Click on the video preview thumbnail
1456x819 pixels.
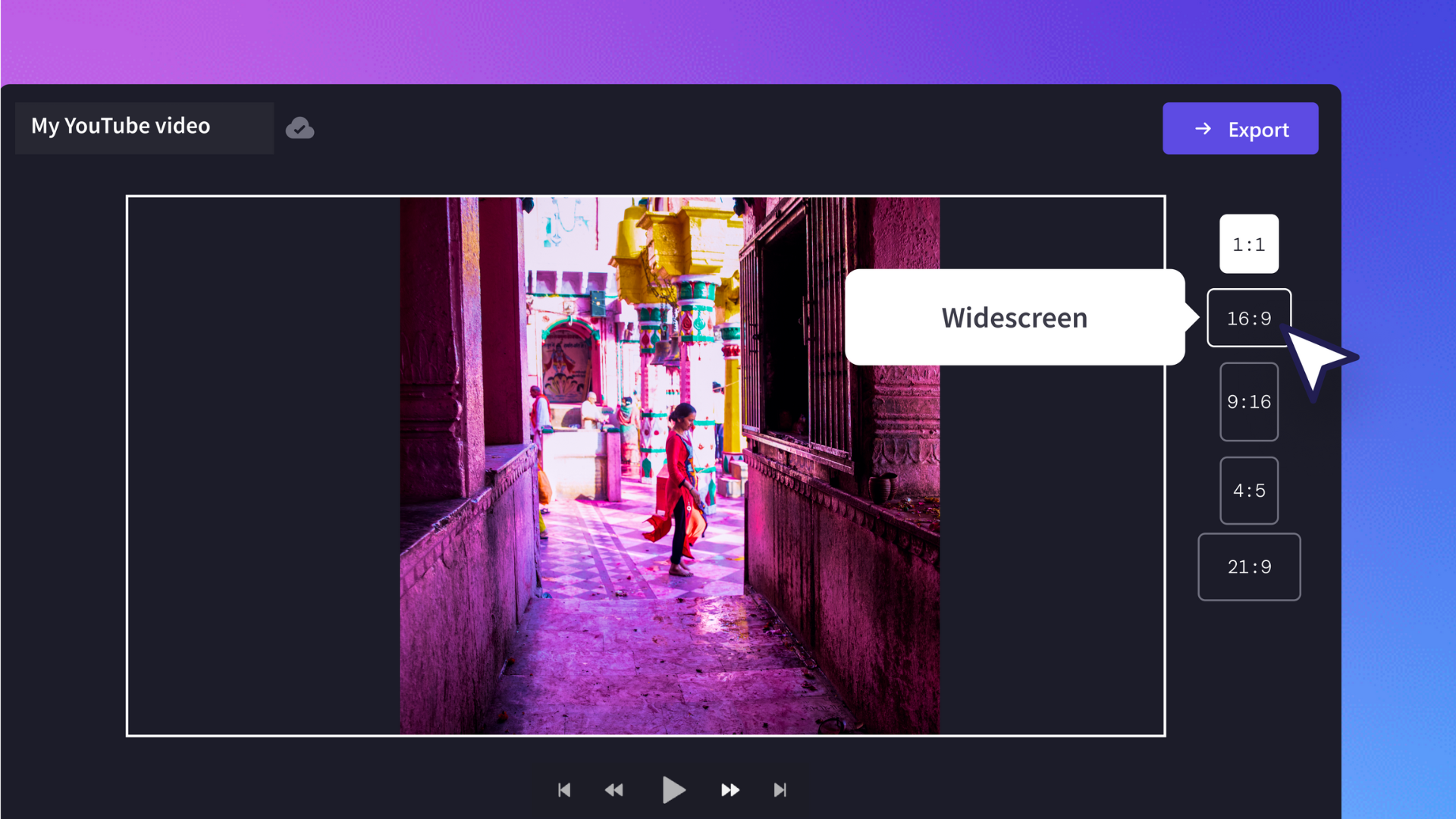pyautogui.click(x=647, y=466)
